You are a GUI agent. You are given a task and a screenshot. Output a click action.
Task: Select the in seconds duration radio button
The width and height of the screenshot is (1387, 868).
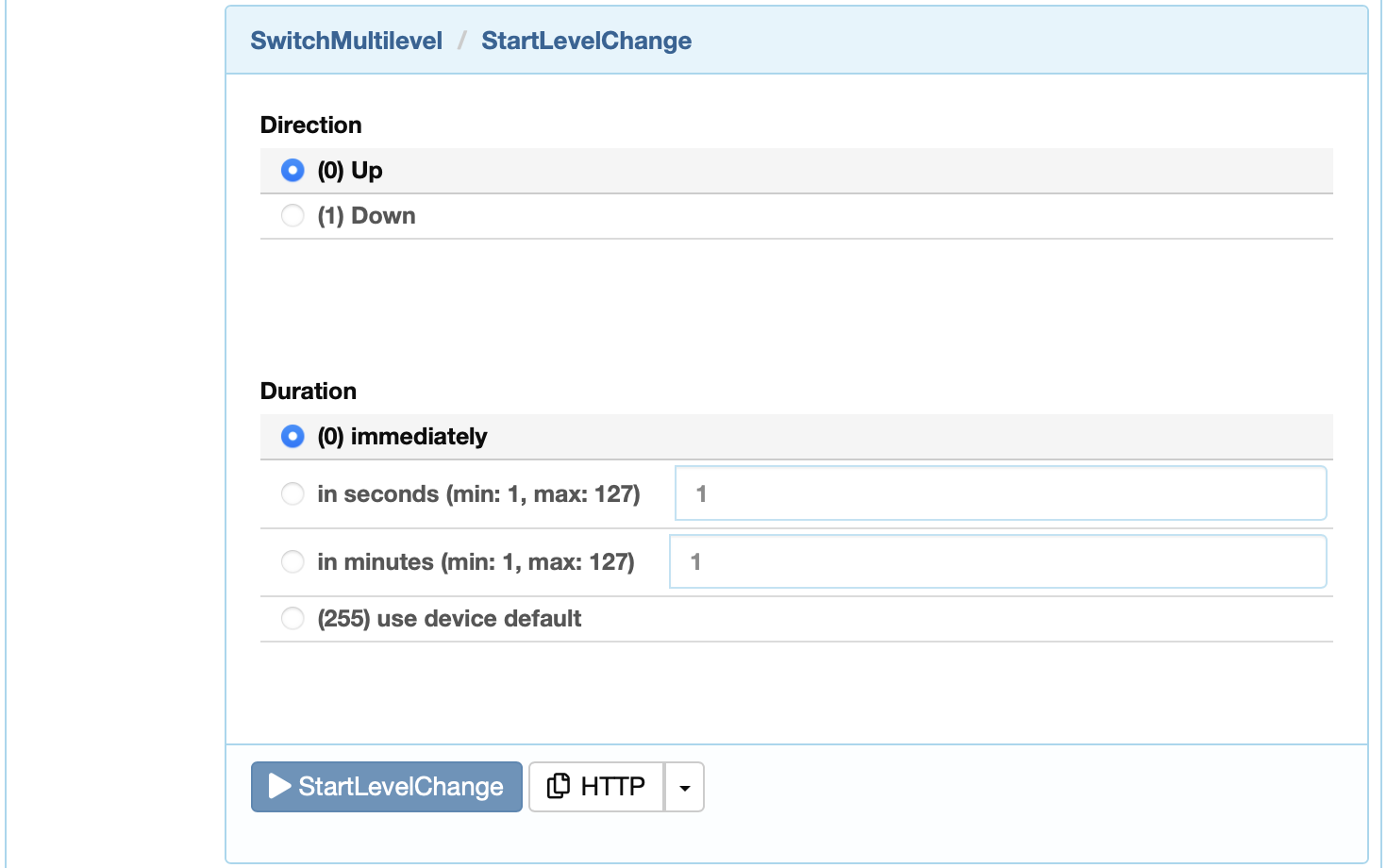coord(292,493)
